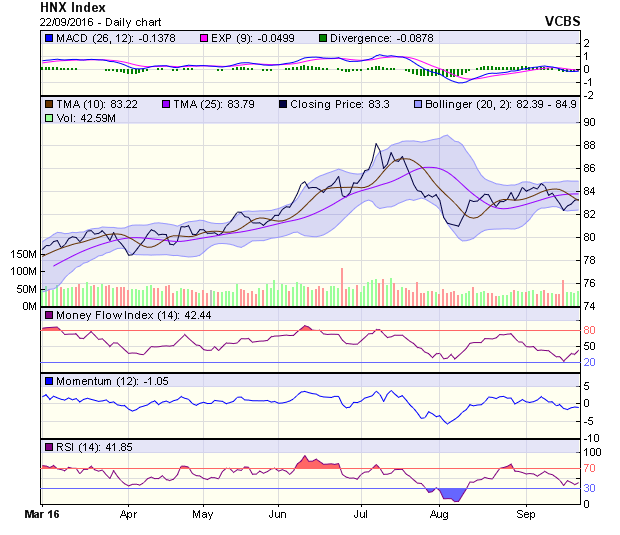
Task: Select the Money Flow Index legend marker
Action: tap(49, 316)
